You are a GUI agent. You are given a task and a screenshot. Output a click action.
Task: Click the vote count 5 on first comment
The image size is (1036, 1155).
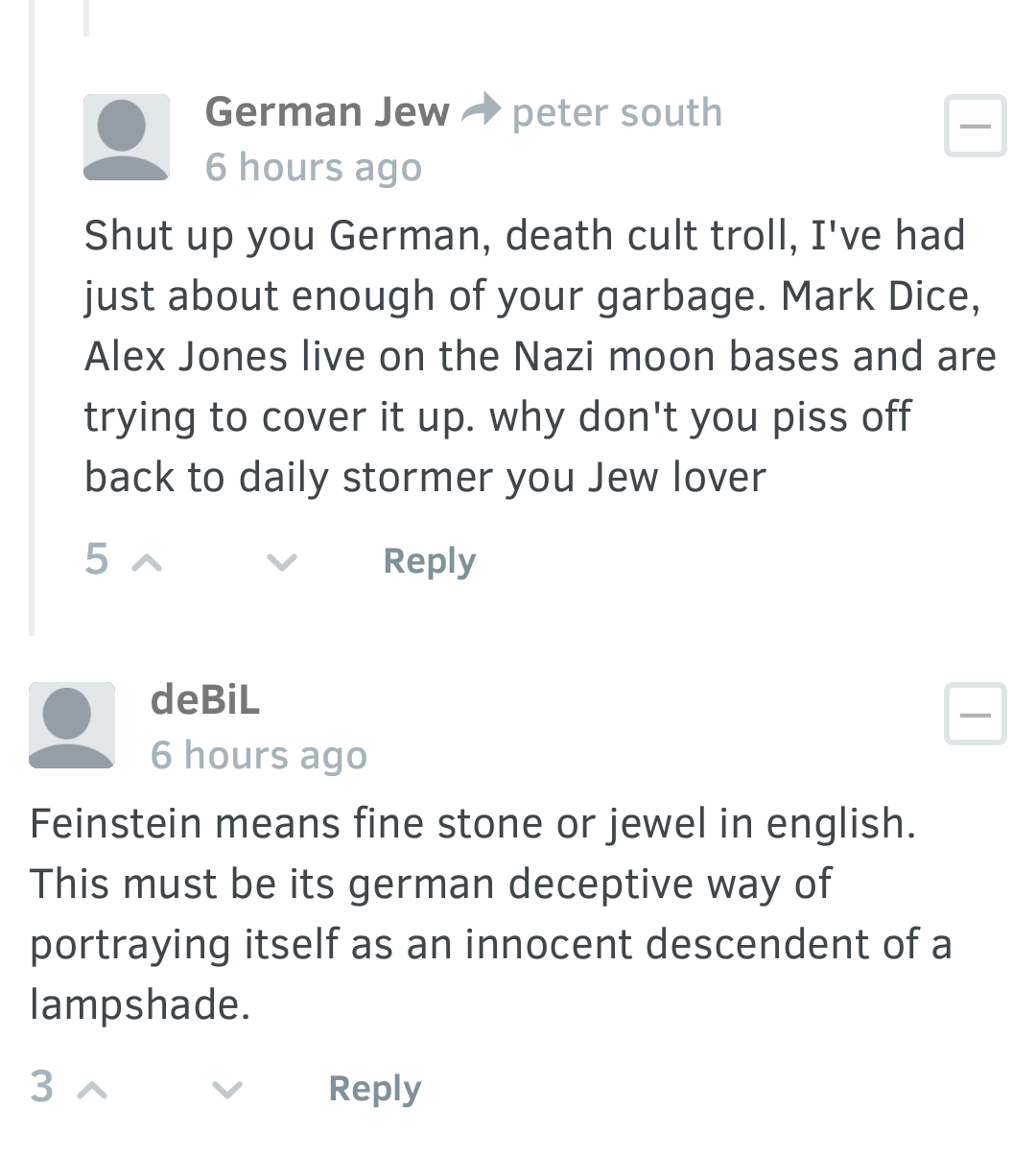pos(97,560)
